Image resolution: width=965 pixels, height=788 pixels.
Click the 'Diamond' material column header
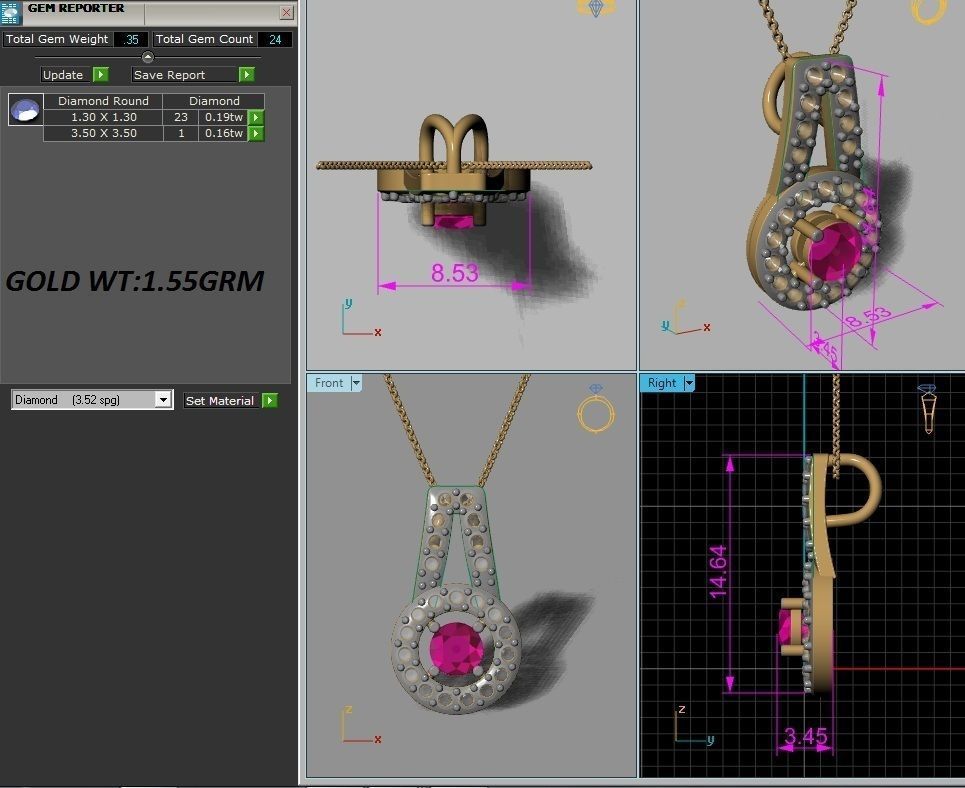pos(214,101)
